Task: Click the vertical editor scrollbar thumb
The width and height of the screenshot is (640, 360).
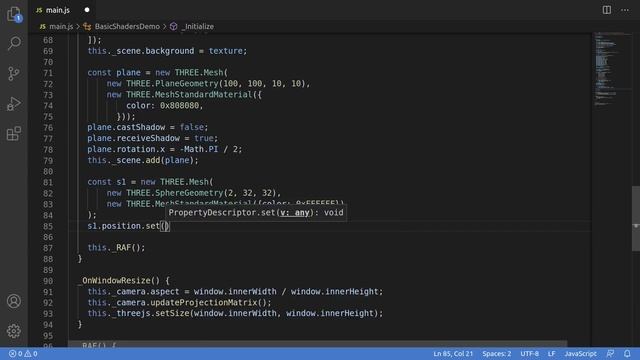Action: (636, 218)
